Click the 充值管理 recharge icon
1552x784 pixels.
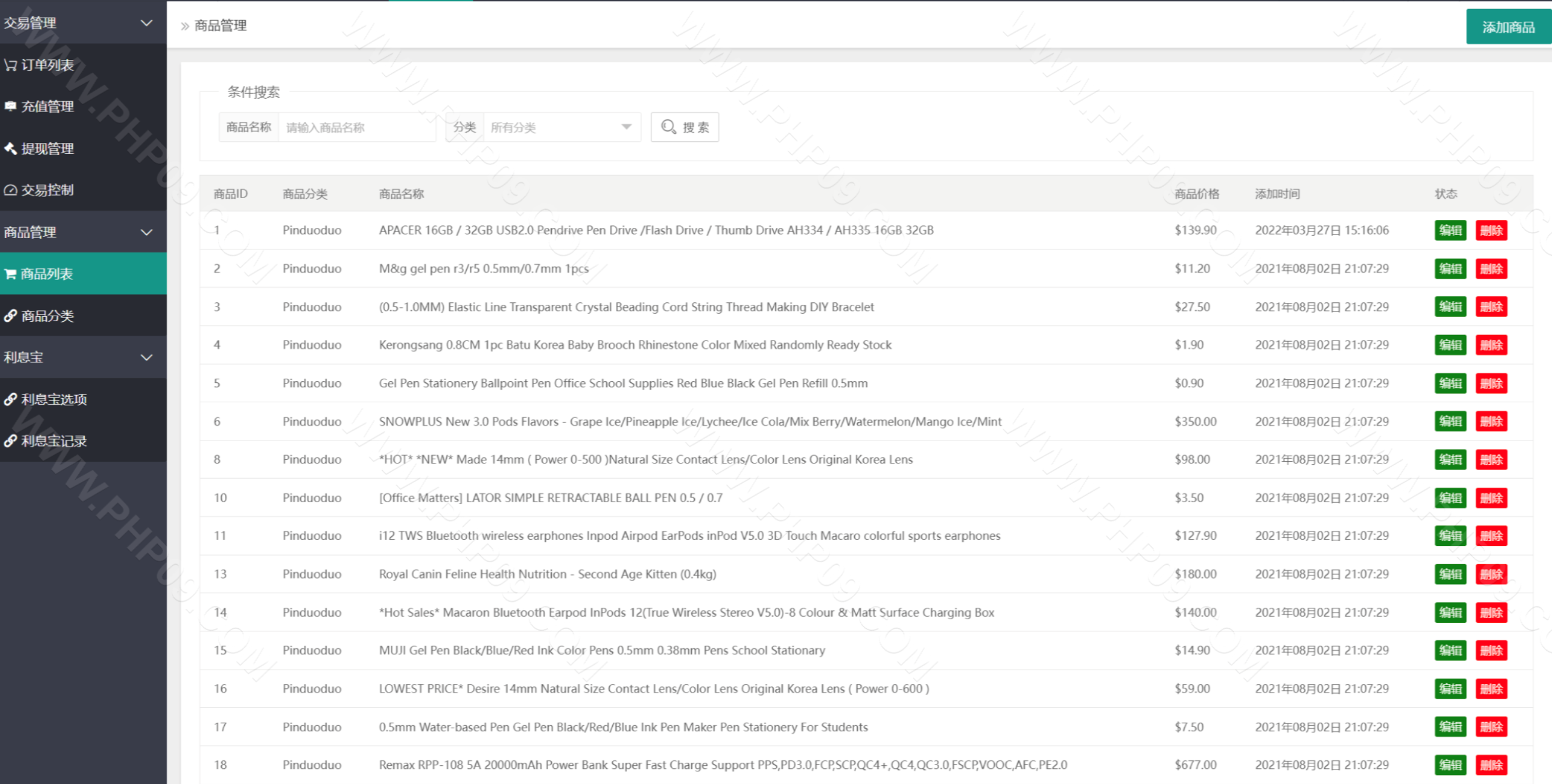tap(10, 106)
